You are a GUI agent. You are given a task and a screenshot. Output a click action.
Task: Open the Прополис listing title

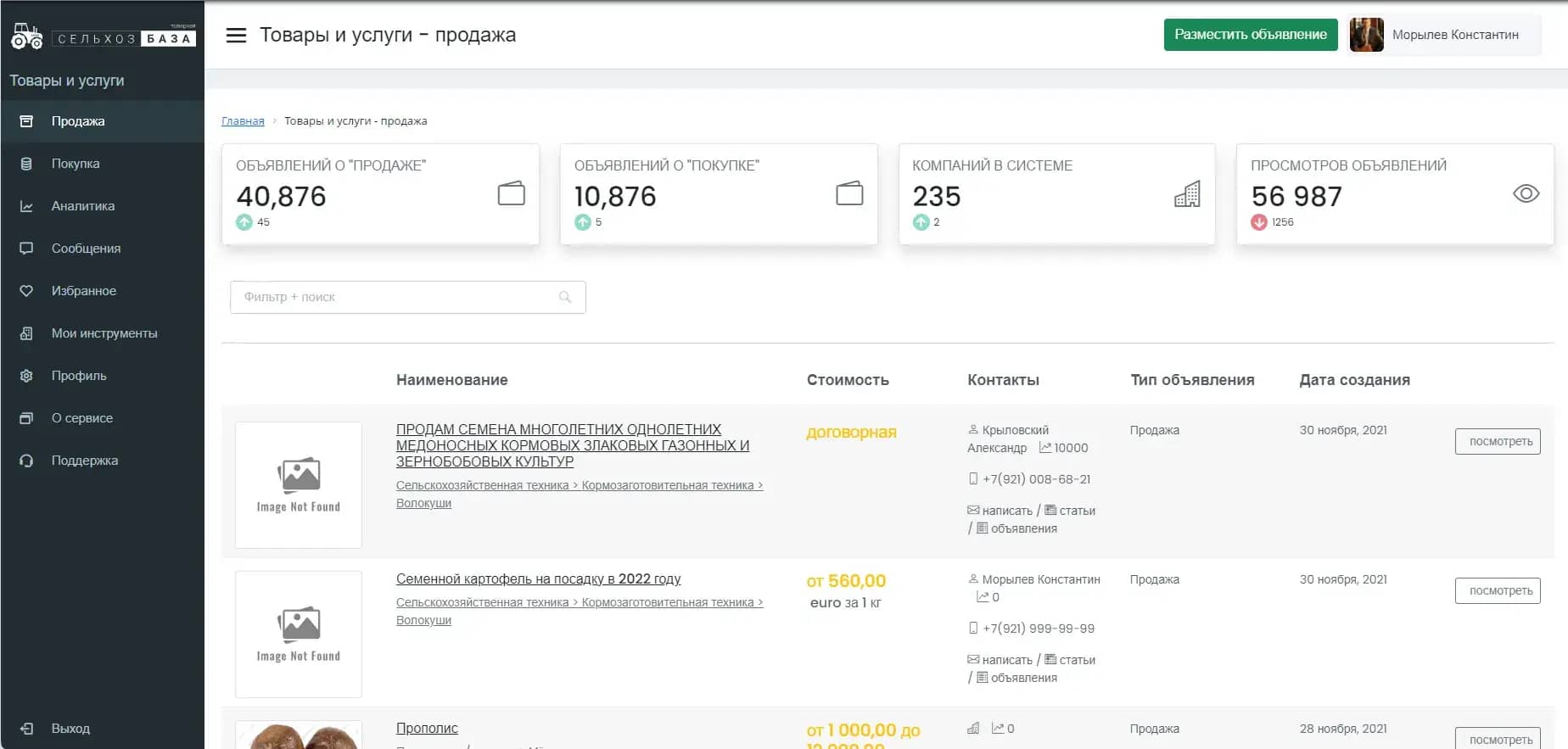pos(427,729)
